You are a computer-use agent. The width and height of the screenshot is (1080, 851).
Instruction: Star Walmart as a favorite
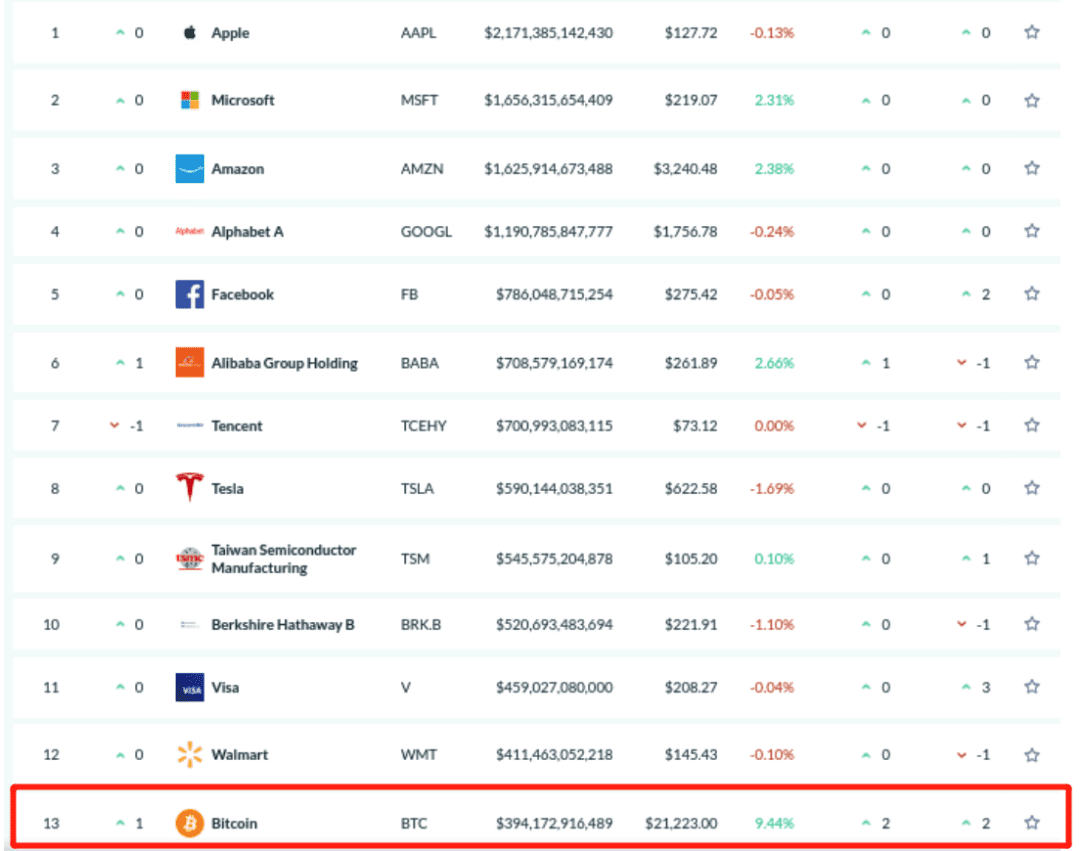pyautogui.click(x=1032, y=755)
